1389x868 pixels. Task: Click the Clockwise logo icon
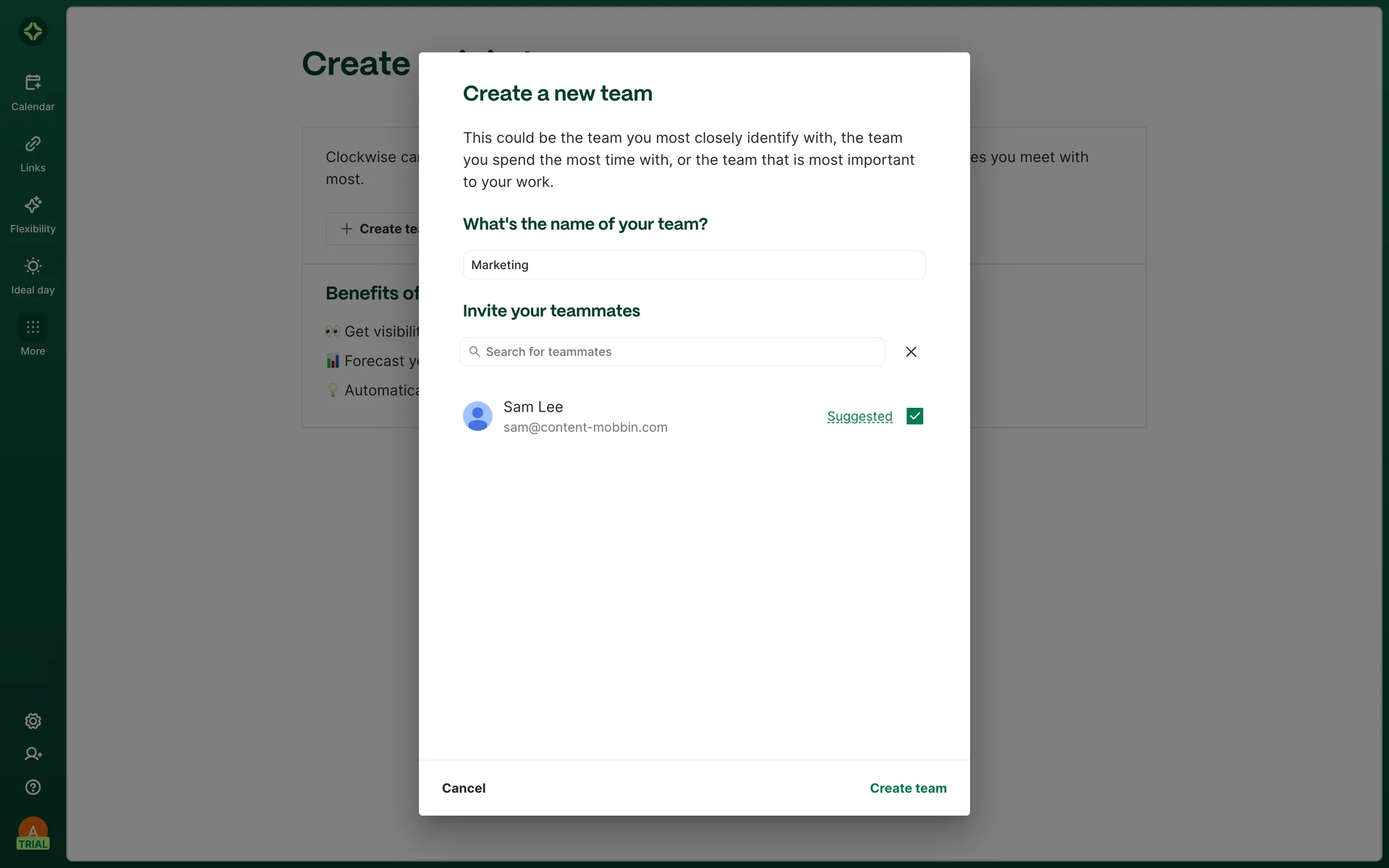33,31
